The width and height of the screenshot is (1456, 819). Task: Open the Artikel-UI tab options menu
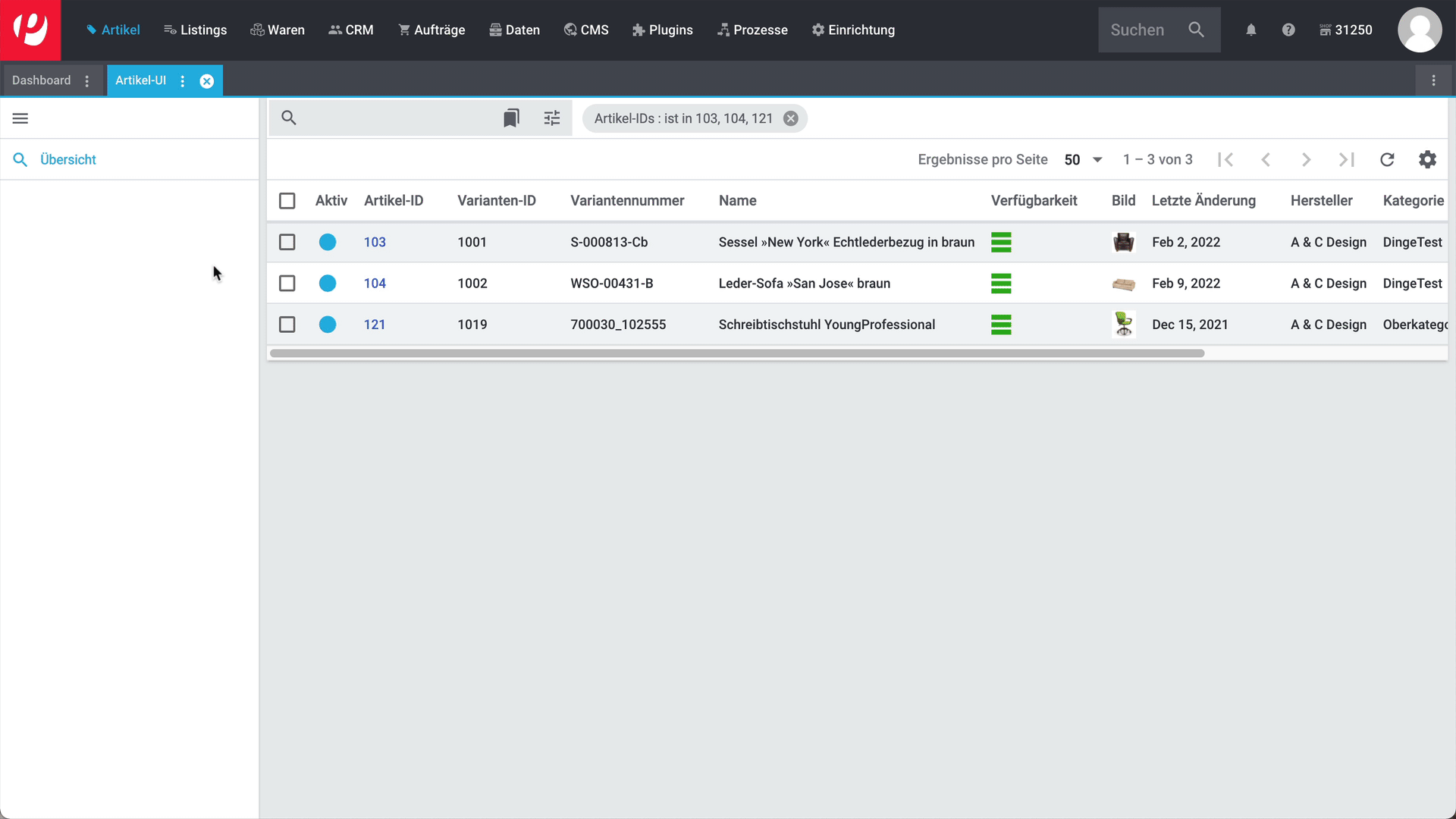pyautogui.click(x=183, y=81)
